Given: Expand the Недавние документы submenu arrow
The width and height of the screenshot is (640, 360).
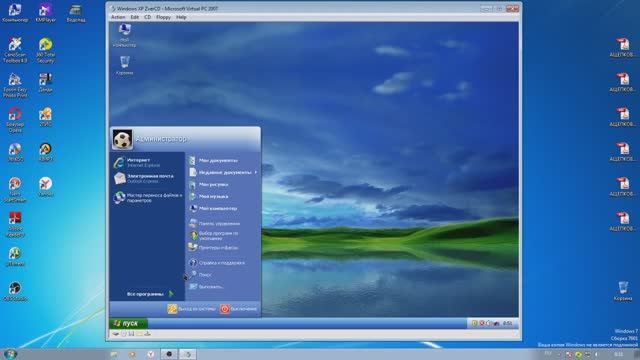Looking at the screenshot, I should click(x=256, y=173).
